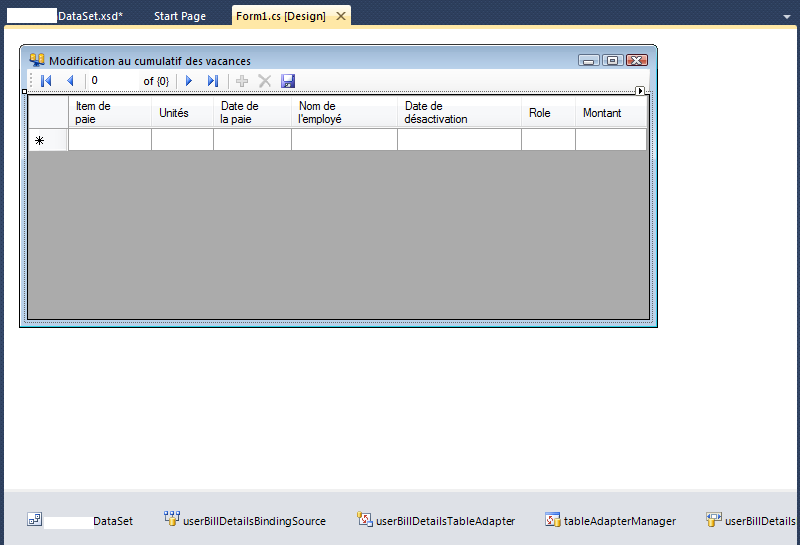Click the Move Last navigator icon

(x=212, y=81)
